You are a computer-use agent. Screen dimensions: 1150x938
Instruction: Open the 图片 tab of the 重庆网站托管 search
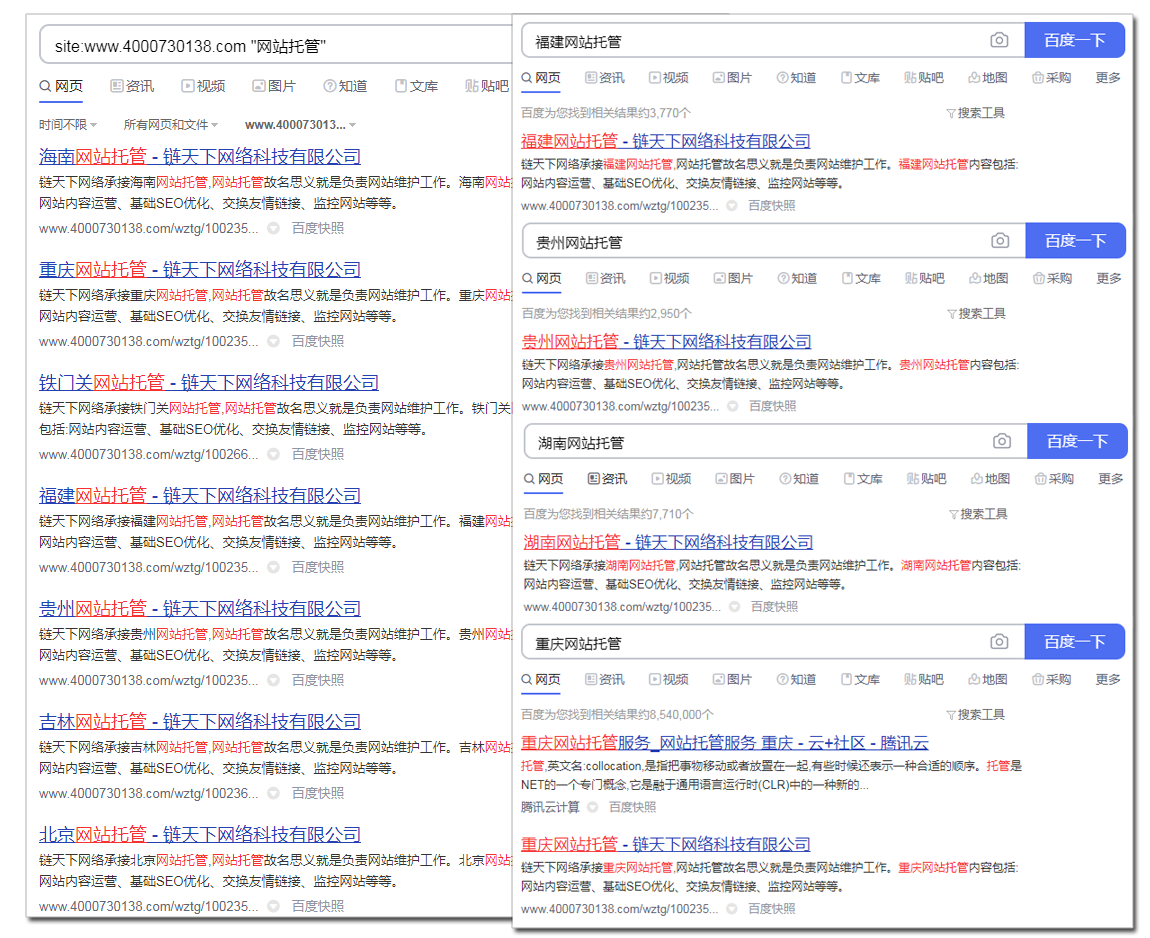pos(732,679)
